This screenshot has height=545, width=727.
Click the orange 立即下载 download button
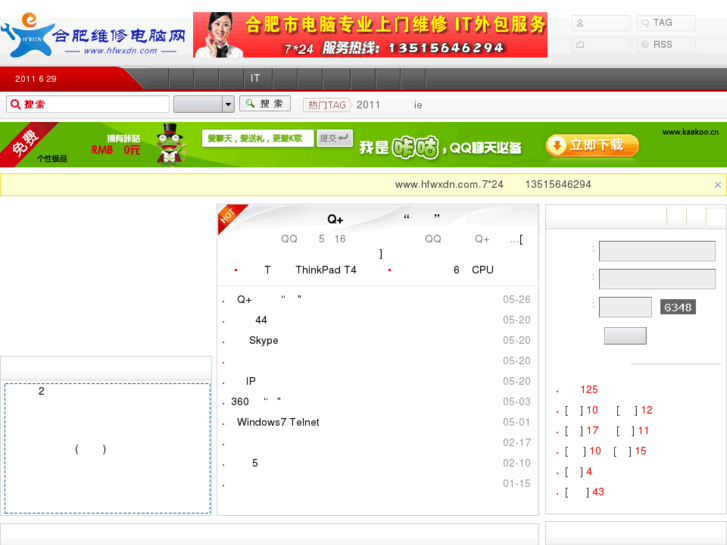(x=592, y=146)
